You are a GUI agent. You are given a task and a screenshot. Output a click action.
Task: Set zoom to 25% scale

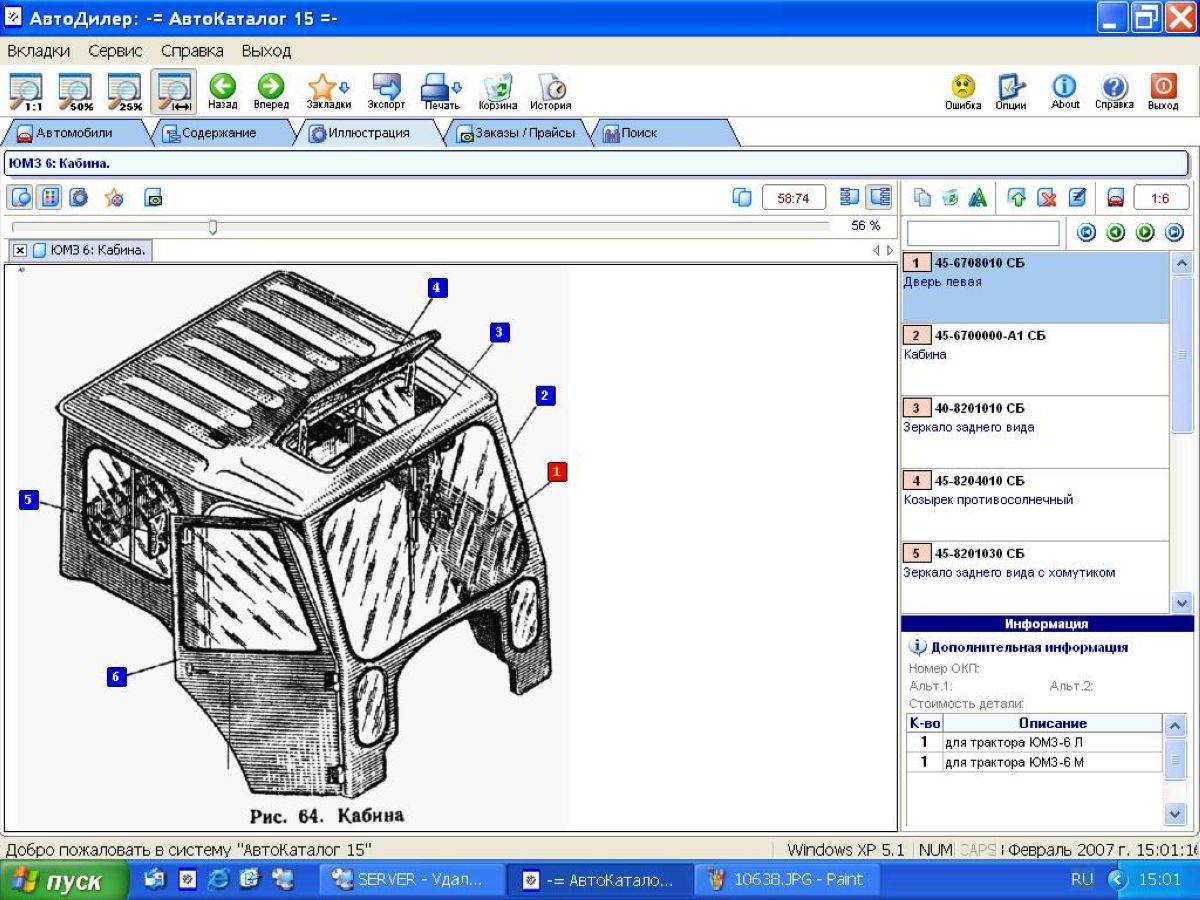(125, 91)
